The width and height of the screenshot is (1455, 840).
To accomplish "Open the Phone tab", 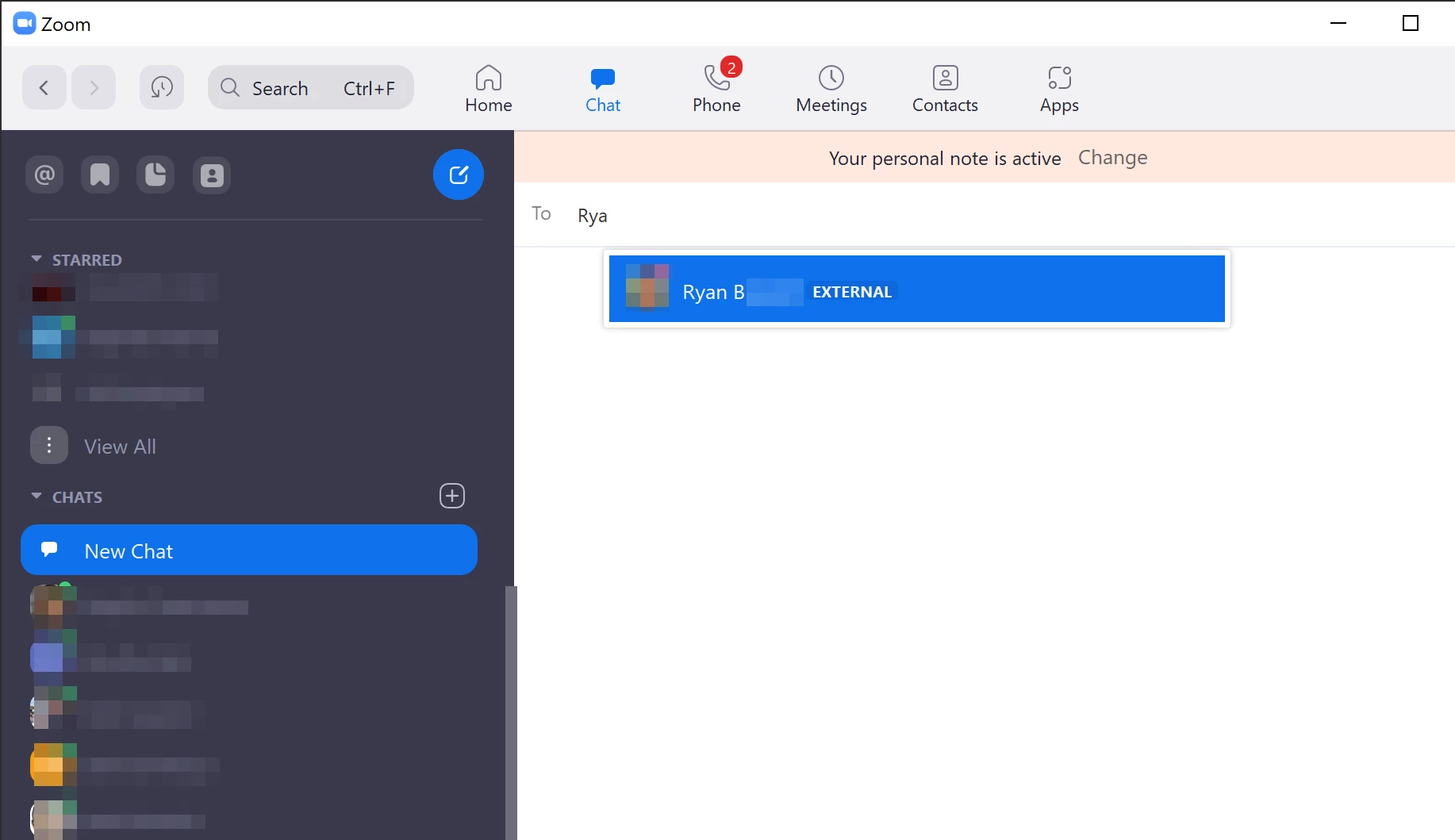I will pos(716,89).
